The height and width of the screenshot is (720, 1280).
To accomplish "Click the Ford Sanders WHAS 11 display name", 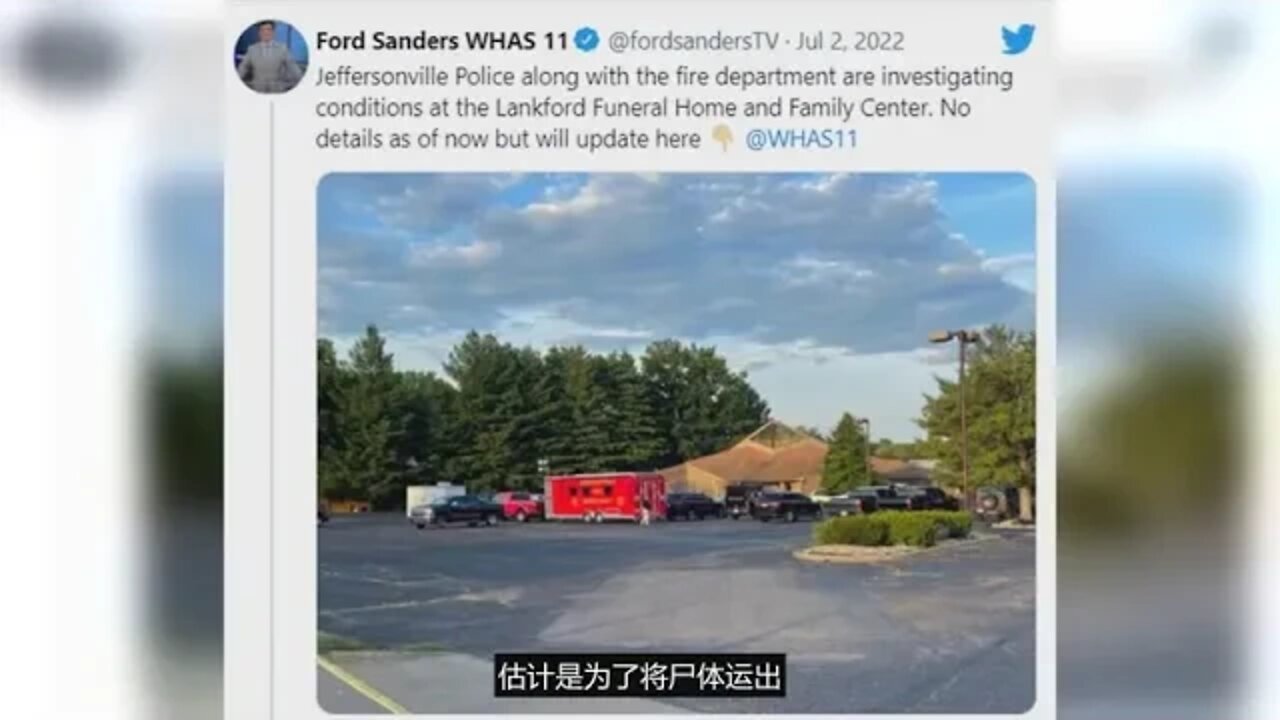I will pos(442,41).
